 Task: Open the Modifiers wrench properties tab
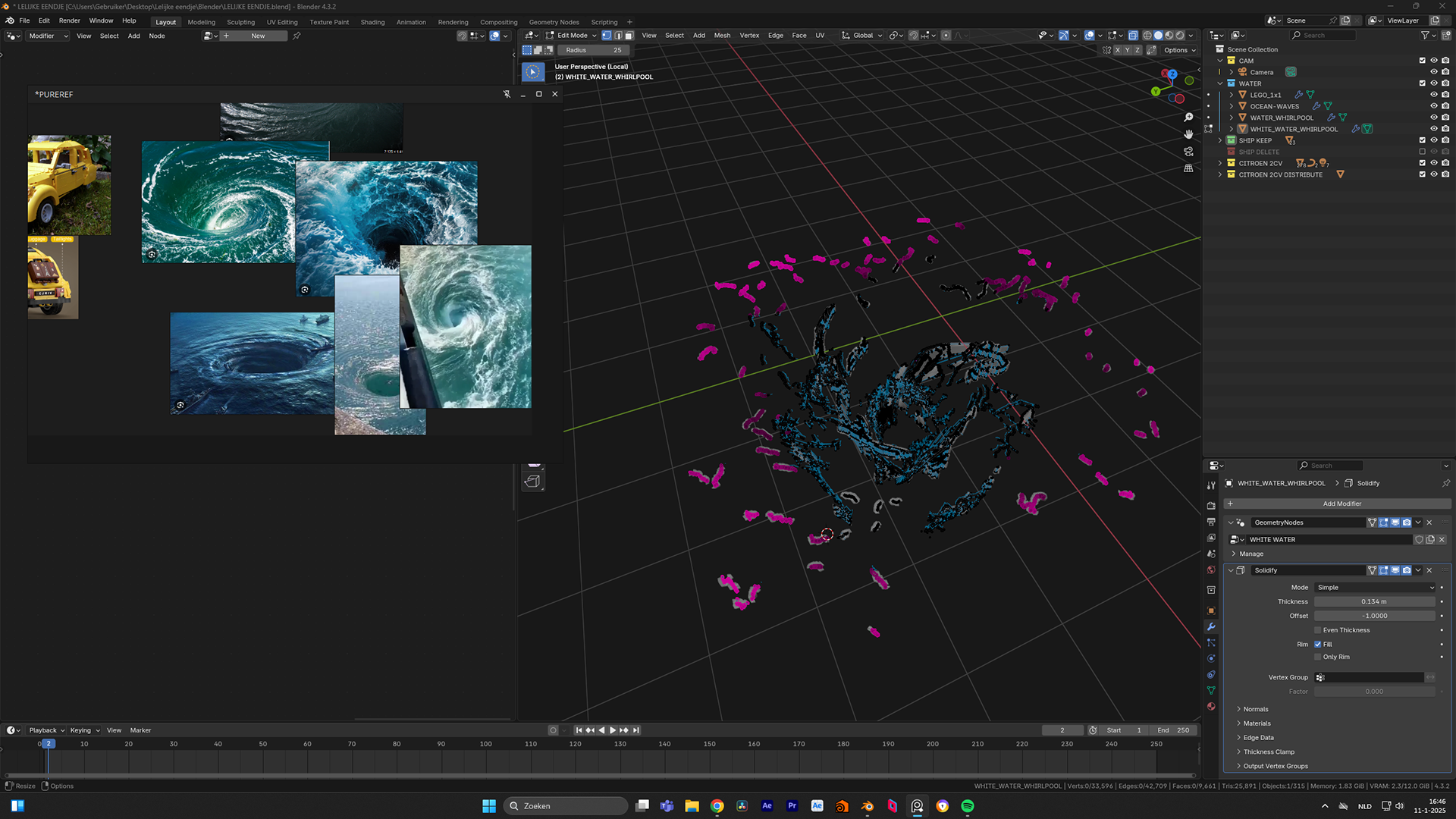[1211, 627]
